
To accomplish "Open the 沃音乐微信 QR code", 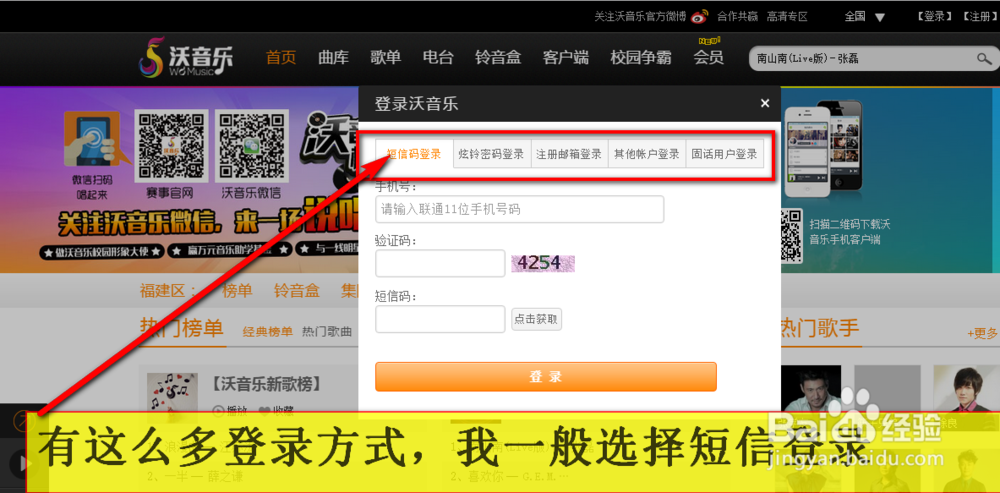I will [x=251, y=145].
